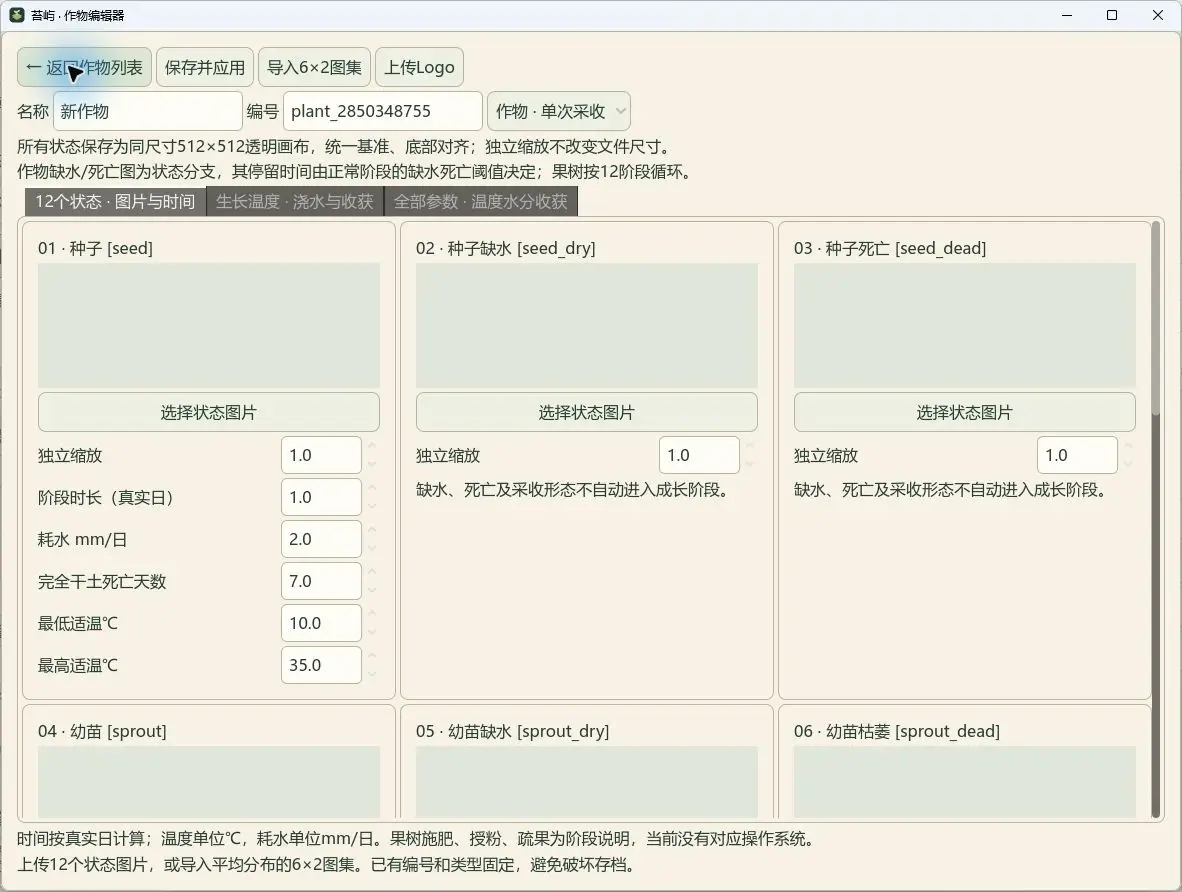Decrease 独立缩放 in the 03 种子死亡 card
The image size is (1182, 892).
click(1128, 464)
